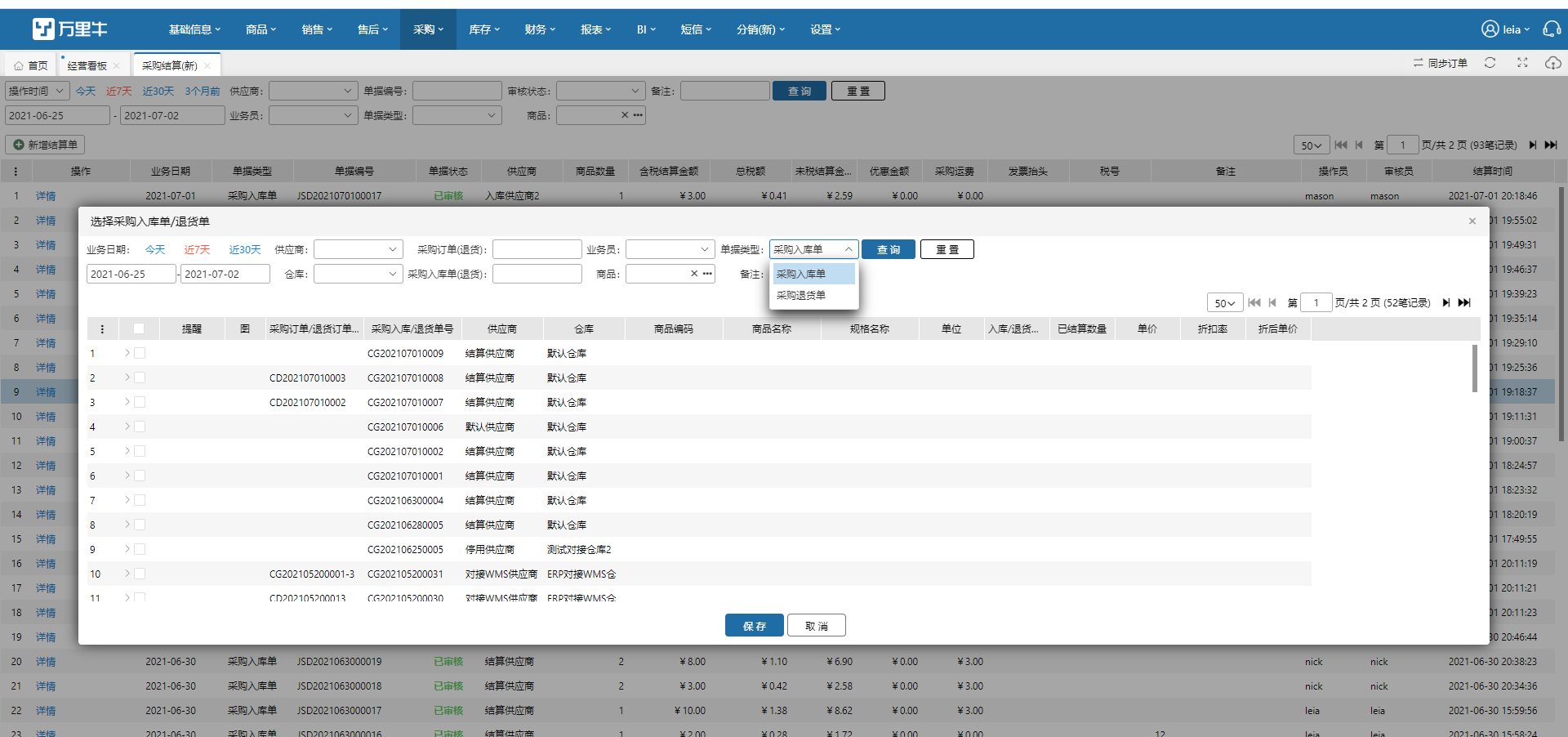Open the dialog 仓库 dropdown
Image resolution: width=1568 pixels, height=737 pixels.
[359, 274]
